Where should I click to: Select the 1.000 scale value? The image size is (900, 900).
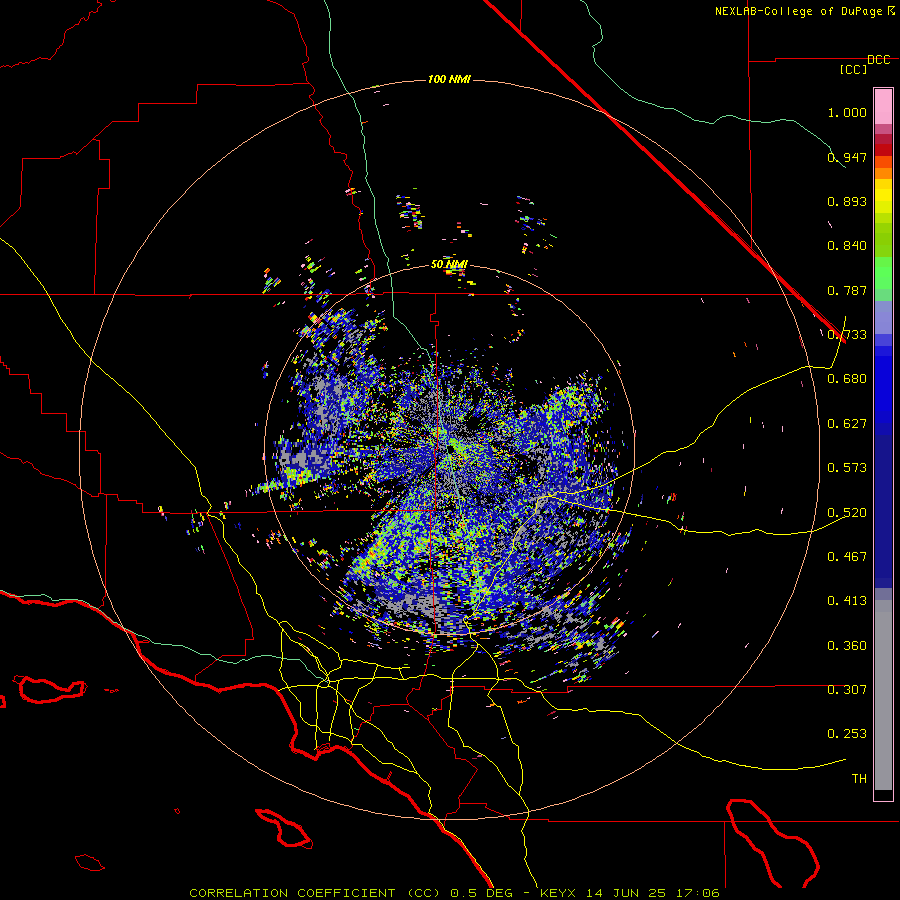click(847, 112)
